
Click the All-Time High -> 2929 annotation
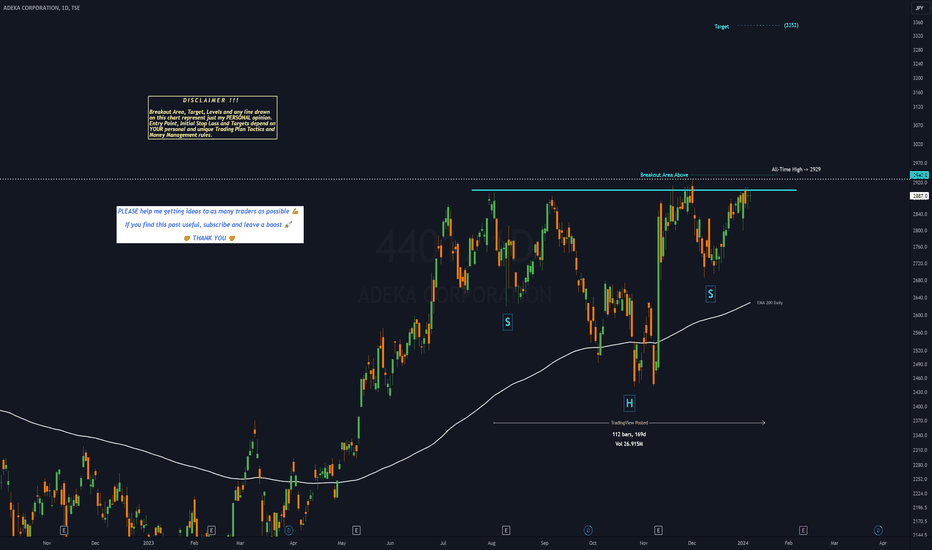tap(796, 169)
